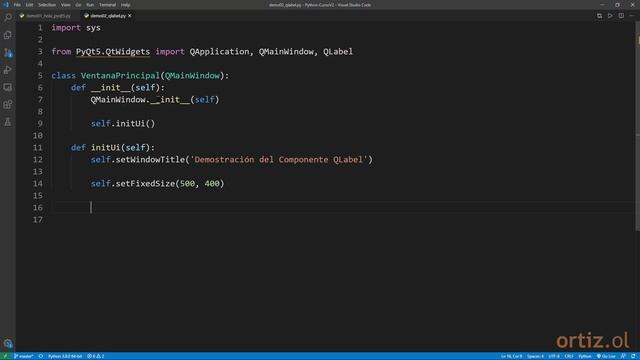This screenshot has height=360, width=640.
Task: Open the Edit menu
Action: click(x=29, y=5)
